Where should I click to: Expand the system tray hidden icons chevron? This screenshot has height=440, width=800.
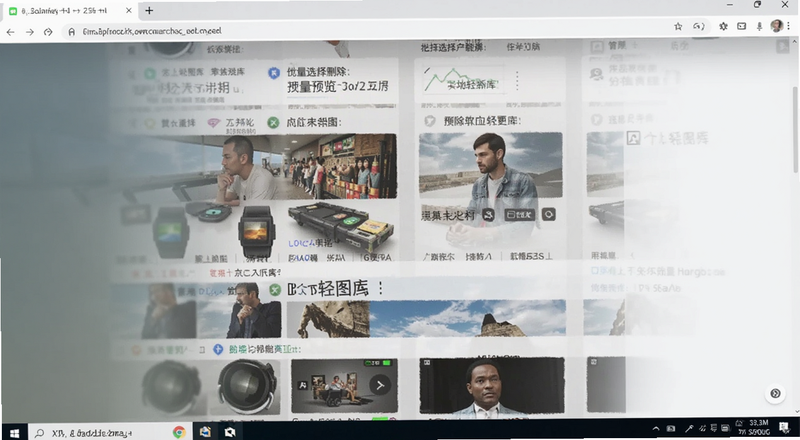(x=657, y=429)
